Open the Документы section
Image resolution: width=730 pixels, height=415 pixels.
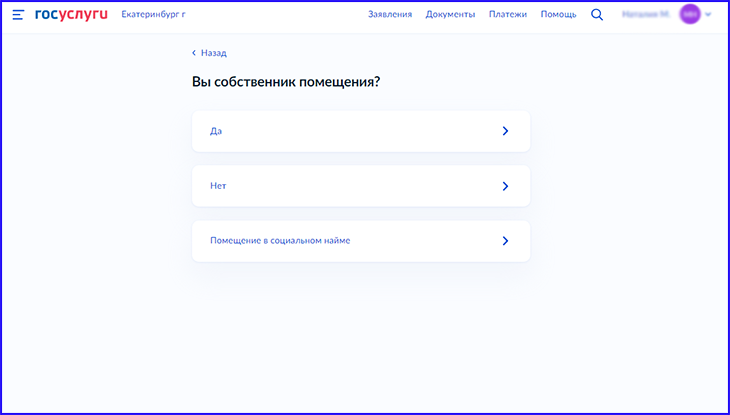coord(450,15)
